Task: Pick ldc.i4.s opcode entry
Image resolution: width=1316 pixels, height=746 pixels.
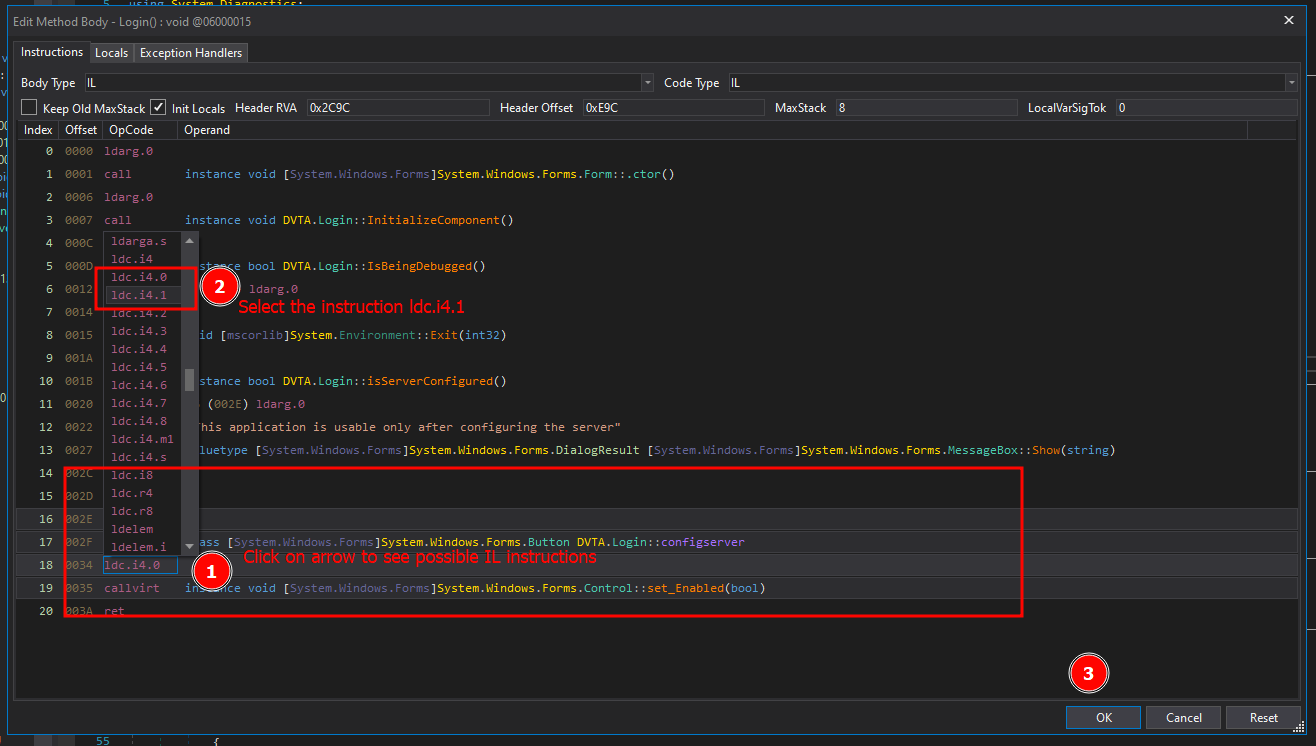Action: click(143, 457)
